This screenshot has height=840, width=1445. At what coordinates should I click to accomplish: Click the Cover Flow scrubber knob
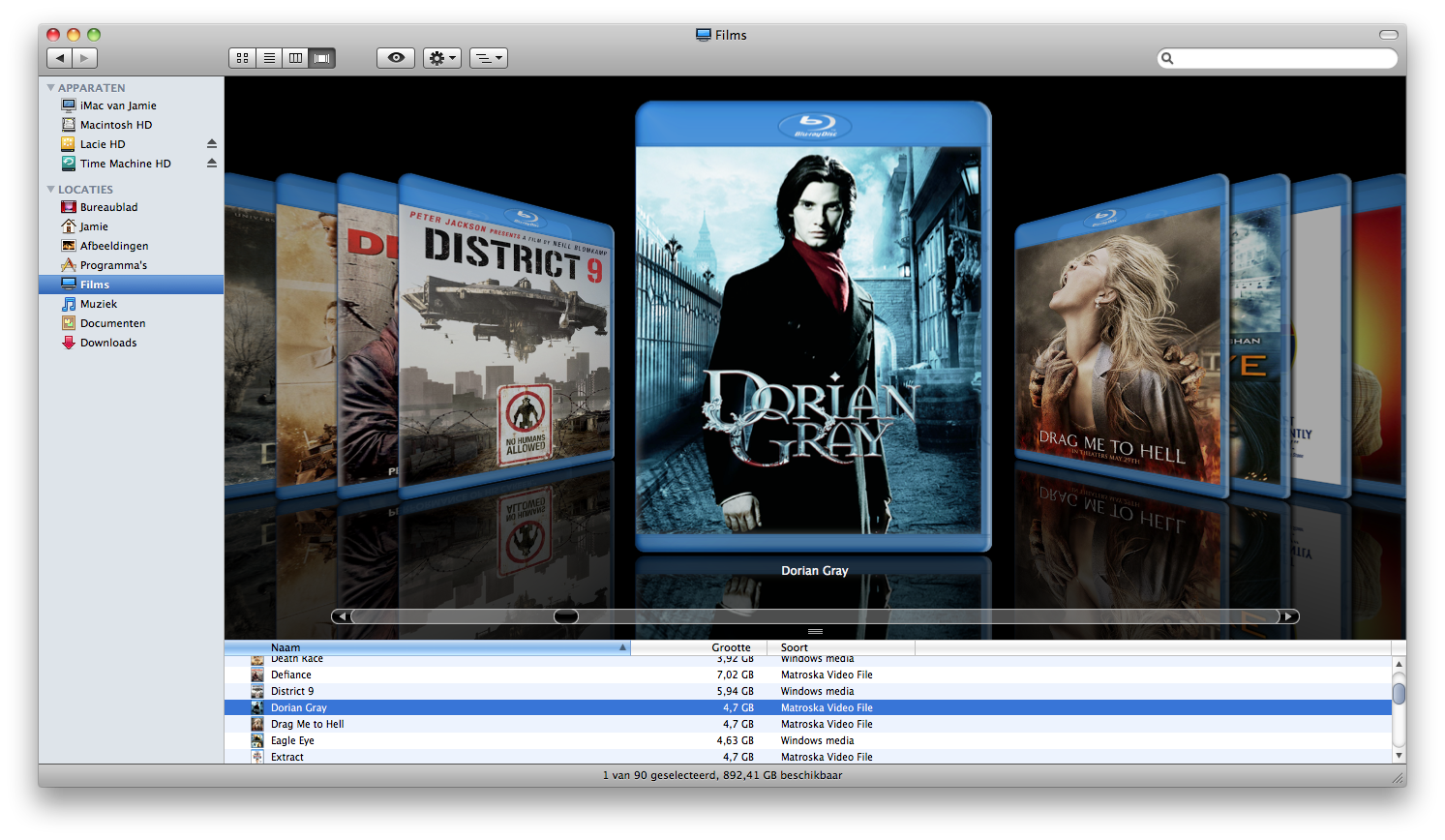click(x=566, y=616)
